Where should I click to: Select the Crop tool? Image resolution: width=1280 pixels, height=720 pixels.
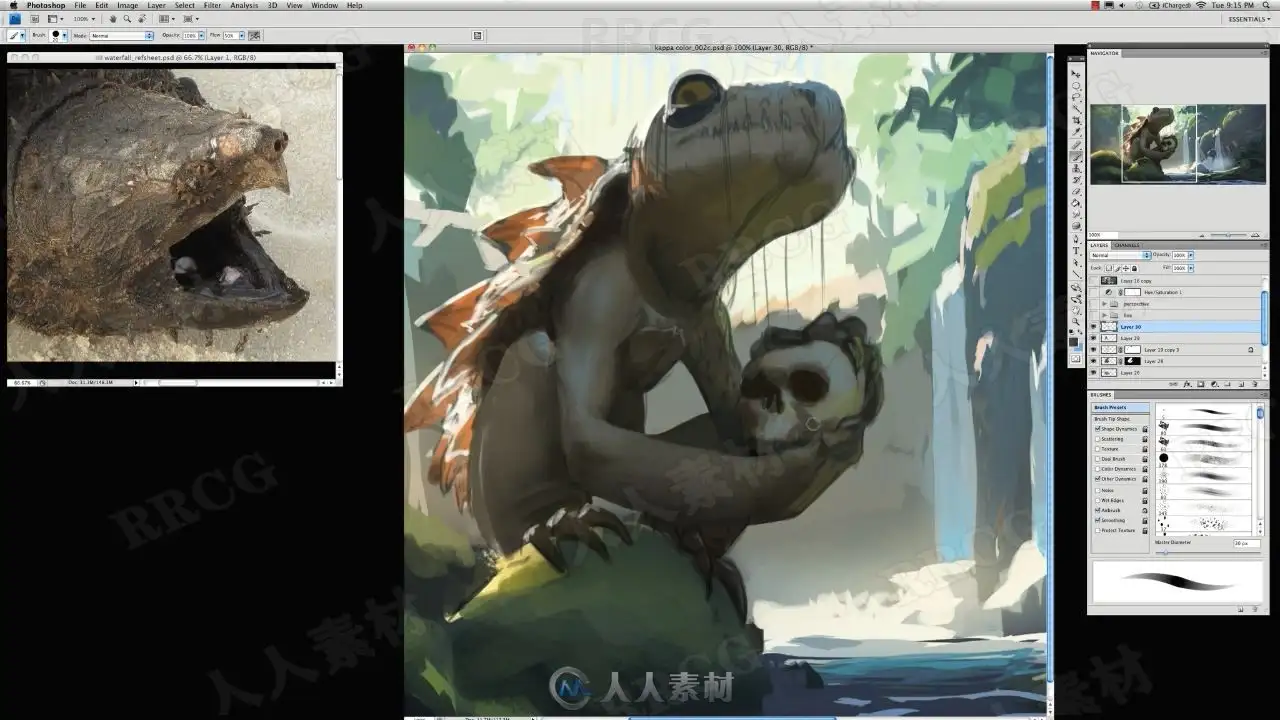[1076, 120]
